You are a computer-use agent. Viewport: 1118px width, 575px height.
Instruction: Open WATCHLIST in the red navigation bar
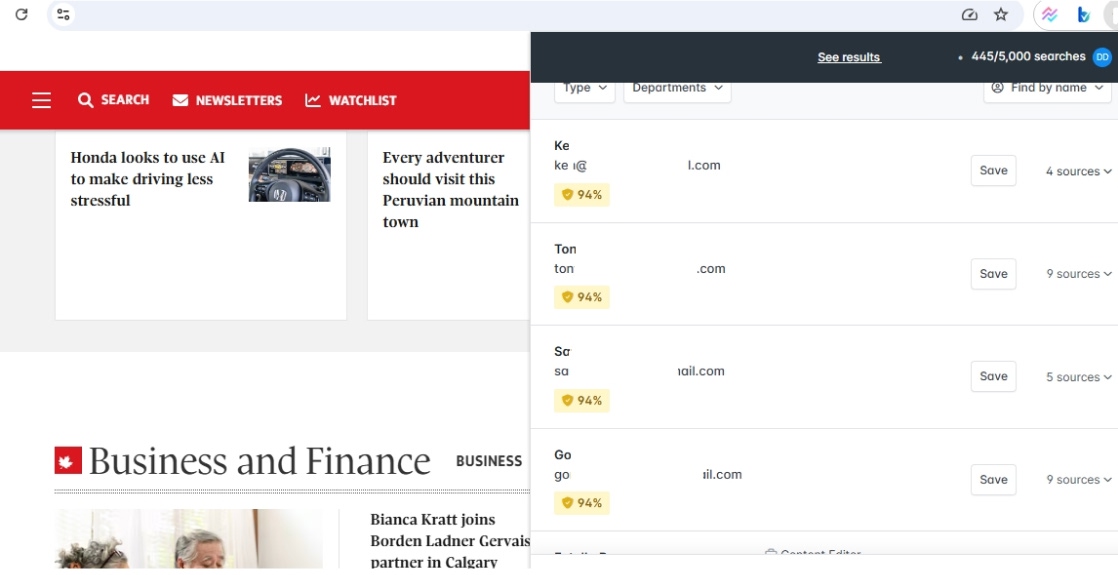point(351,101)
